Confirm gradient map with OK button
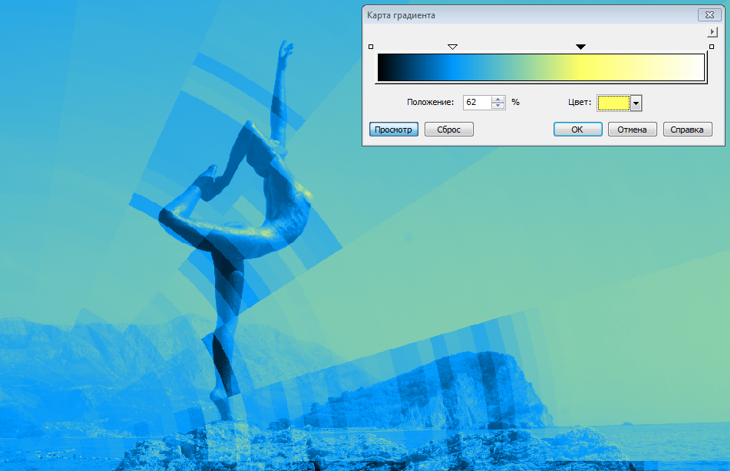 [x=578, y=129]
